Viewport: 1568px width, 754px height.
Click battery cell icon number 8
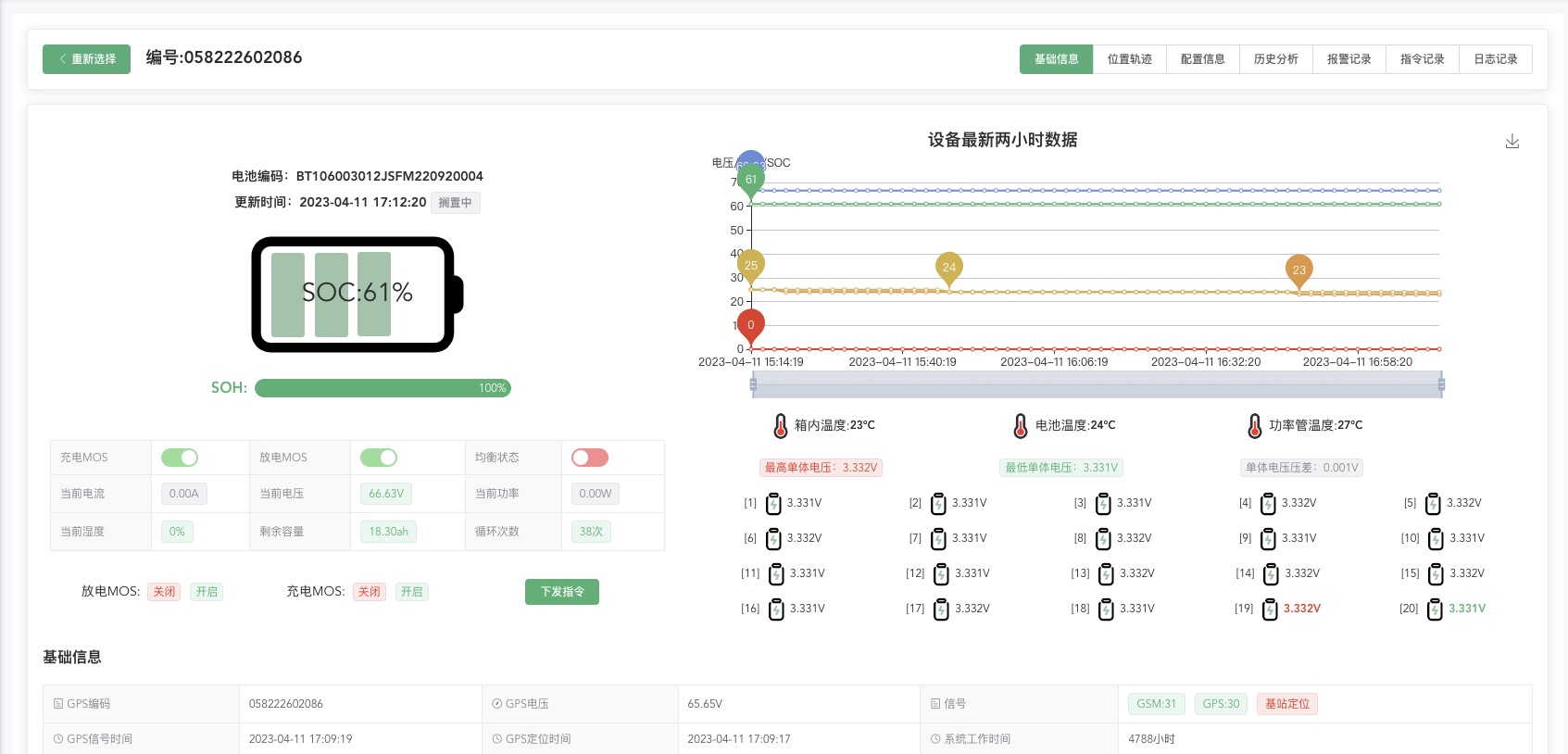(x=1103, y=539)
